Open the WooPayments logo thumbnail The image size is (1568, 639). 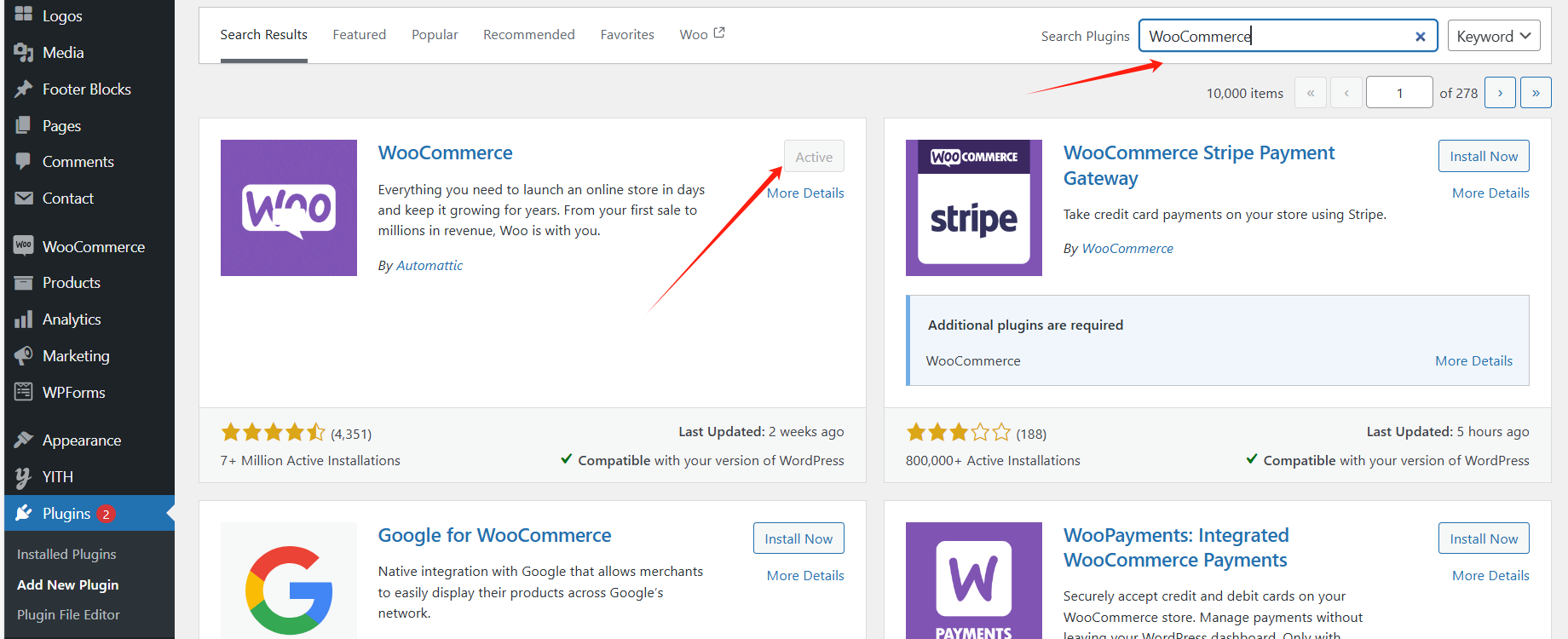pyautogui.click(x=974, y=580)
